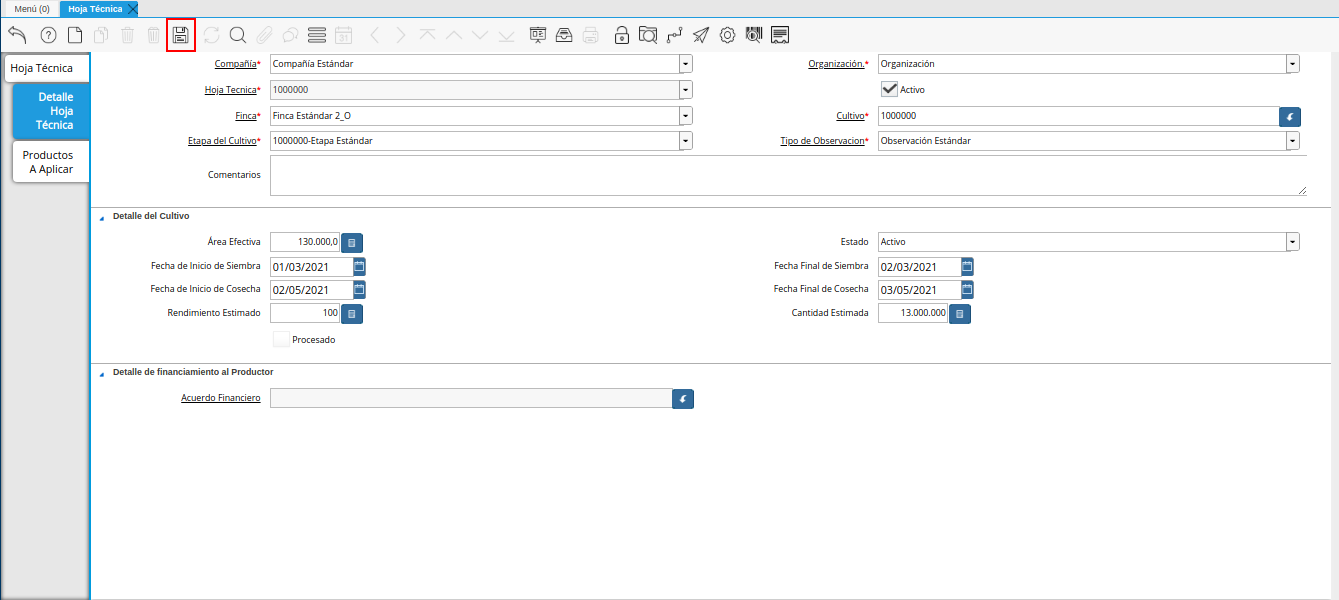Screen dimensions: 1339x600
Task: Tick the Procesado checkbox
Action: 281,339
